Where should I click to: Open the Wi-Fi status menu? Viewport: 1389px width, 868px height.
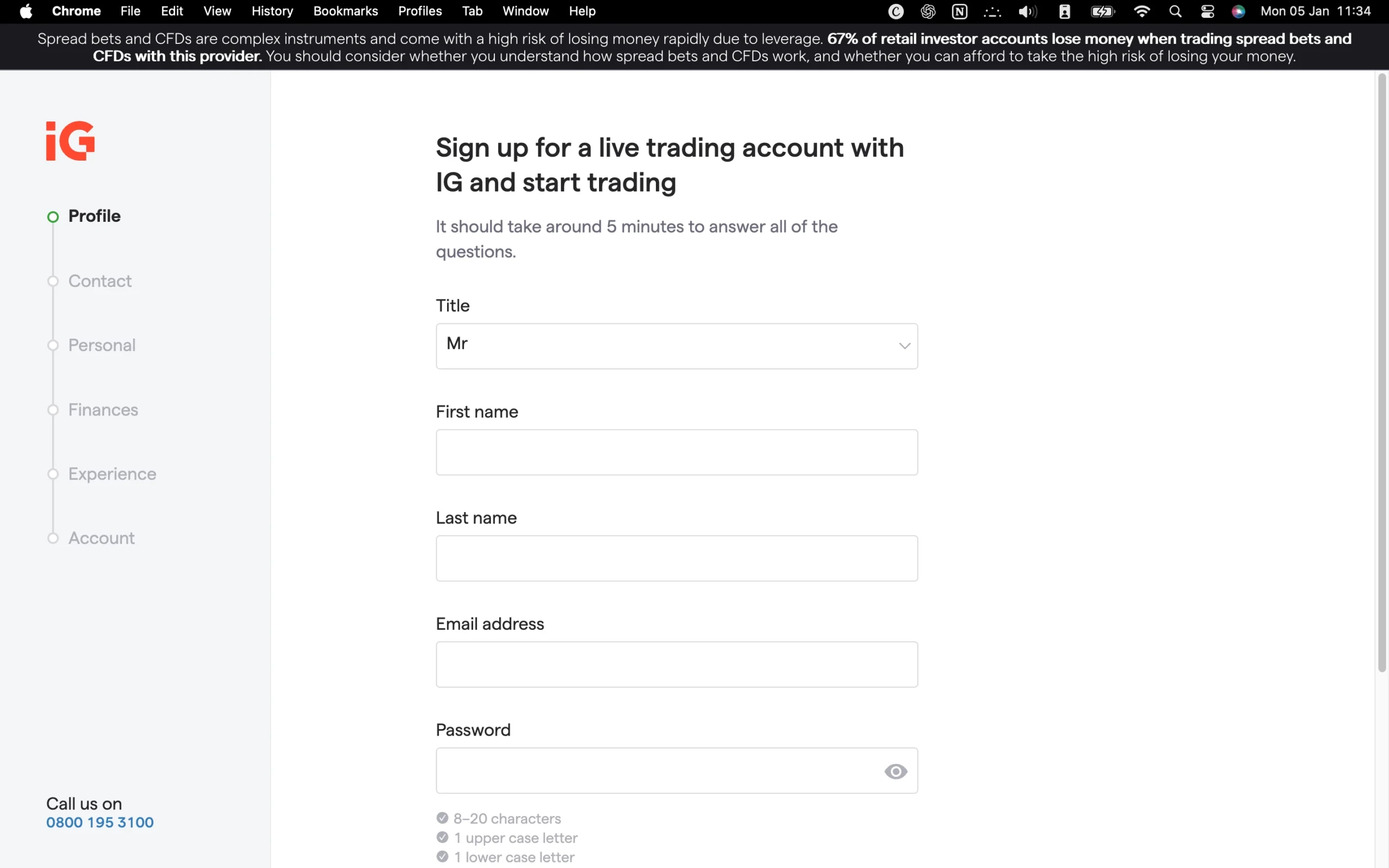pos(1142,11)
